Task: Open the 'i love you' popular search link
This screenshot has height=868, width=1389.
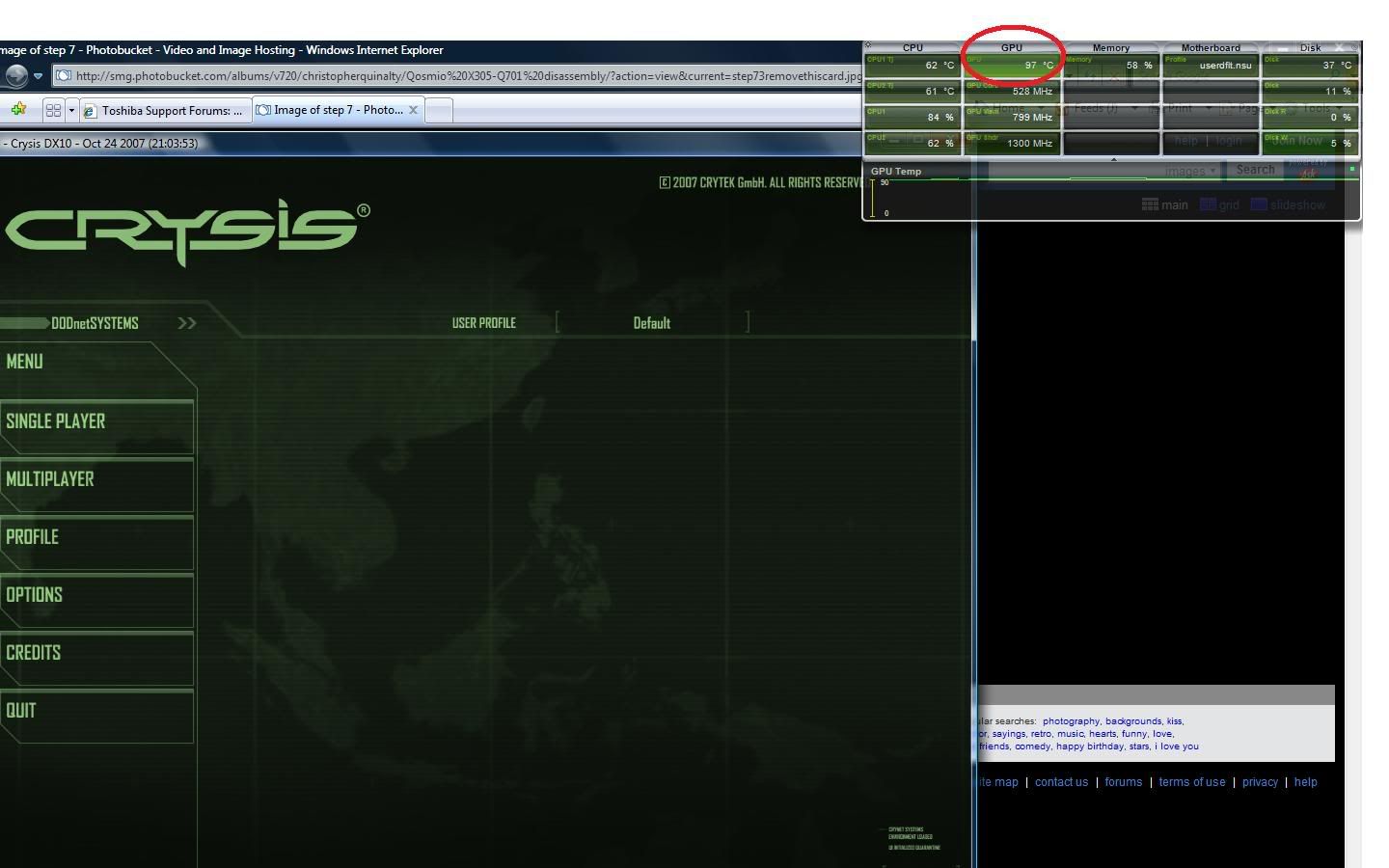Action: coord(1177,746)
